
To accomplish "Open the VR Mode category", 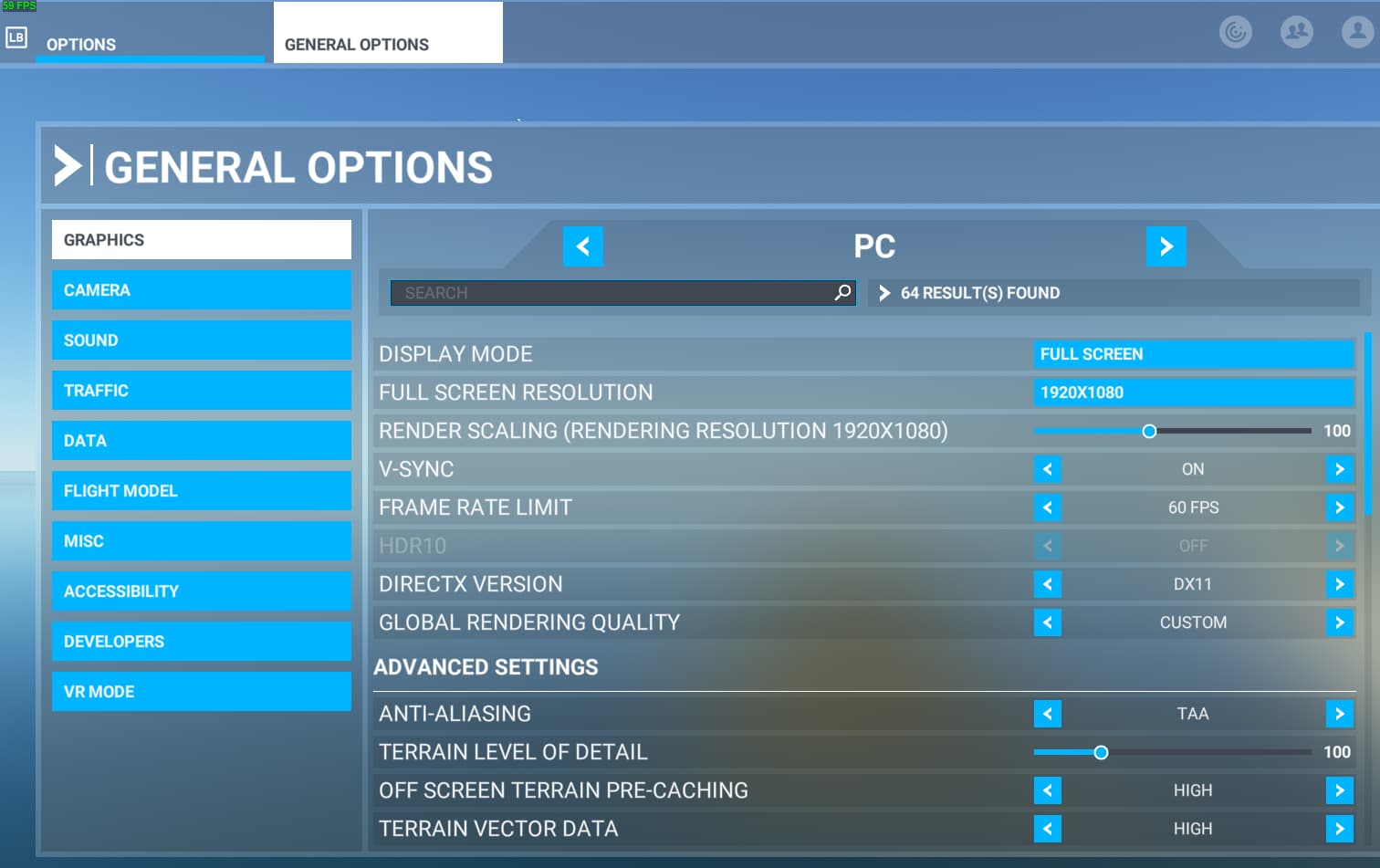I will coord(201,692).
